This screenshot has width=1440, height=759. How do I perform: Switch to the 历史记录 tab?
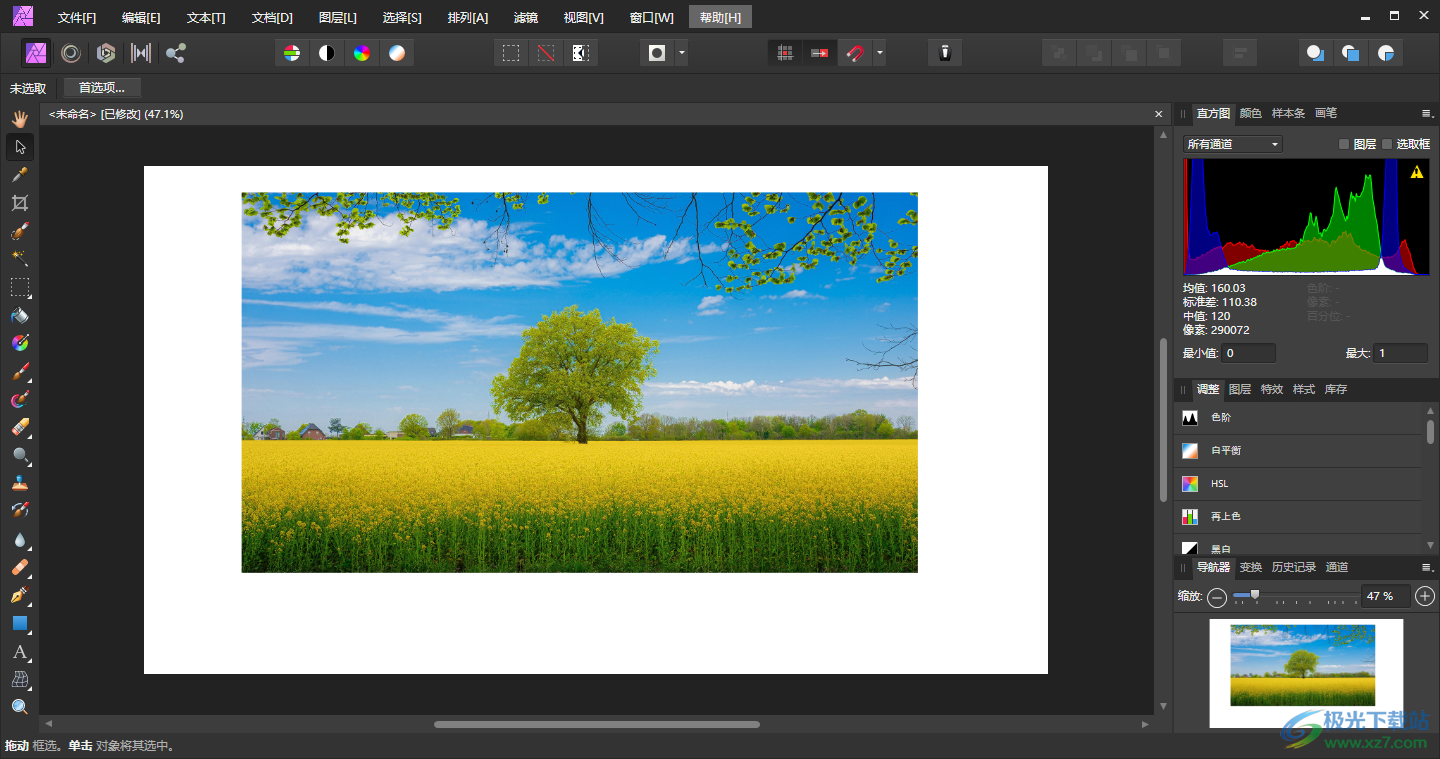pyautogui.click(x=1293, y=567)
